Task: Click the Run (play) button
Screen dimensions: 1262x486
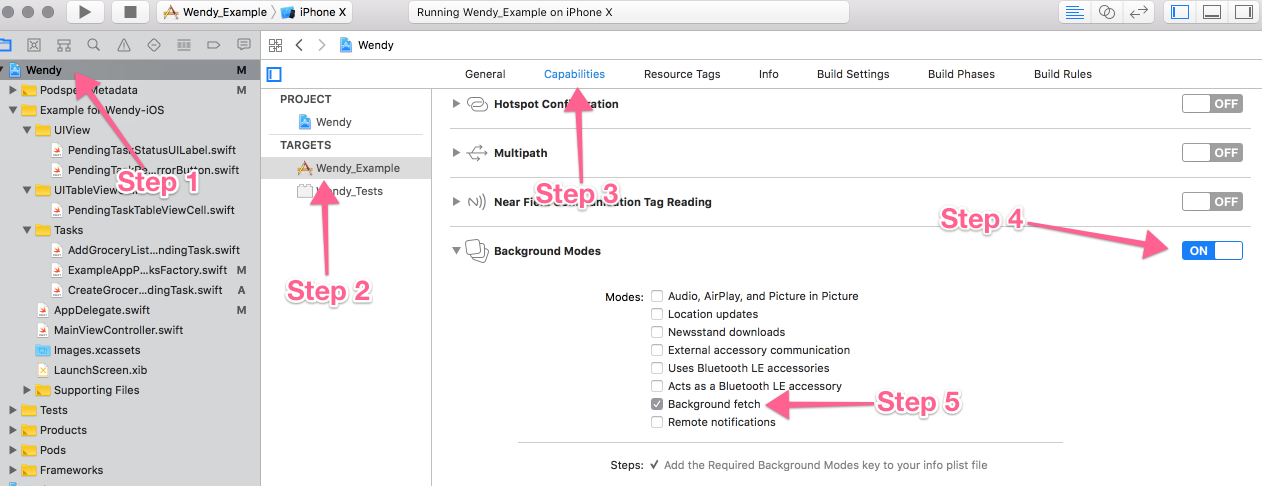Action: 86,12
